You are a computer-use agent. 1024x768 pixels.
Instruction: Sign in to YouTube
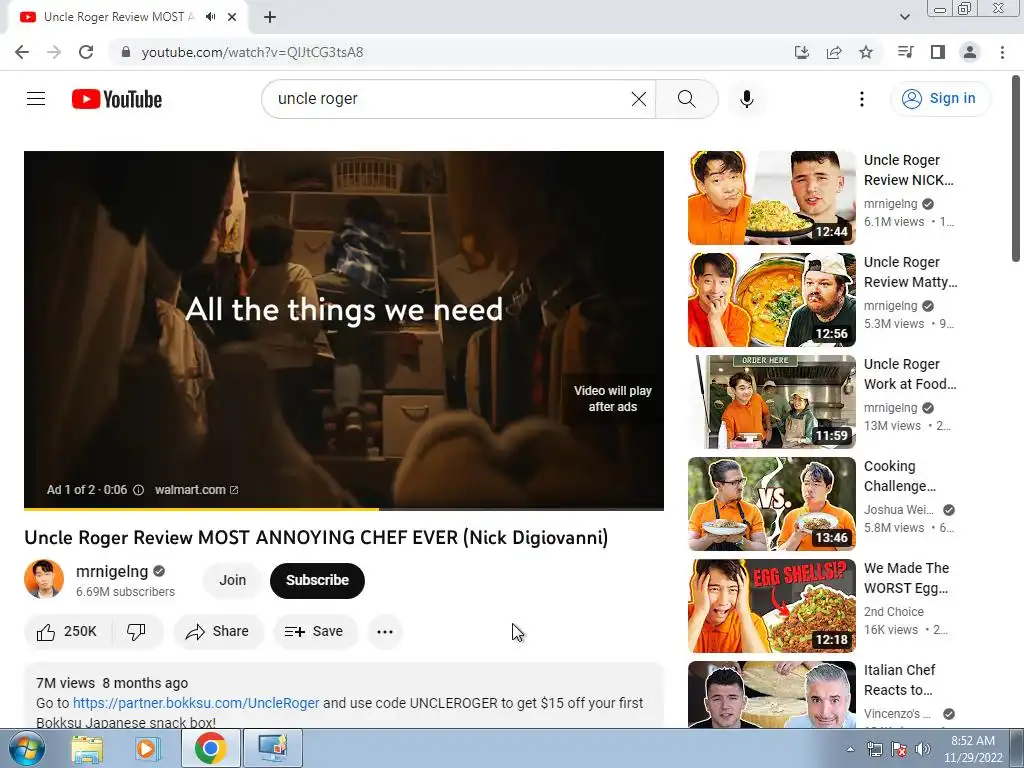[x=940, y=99]
